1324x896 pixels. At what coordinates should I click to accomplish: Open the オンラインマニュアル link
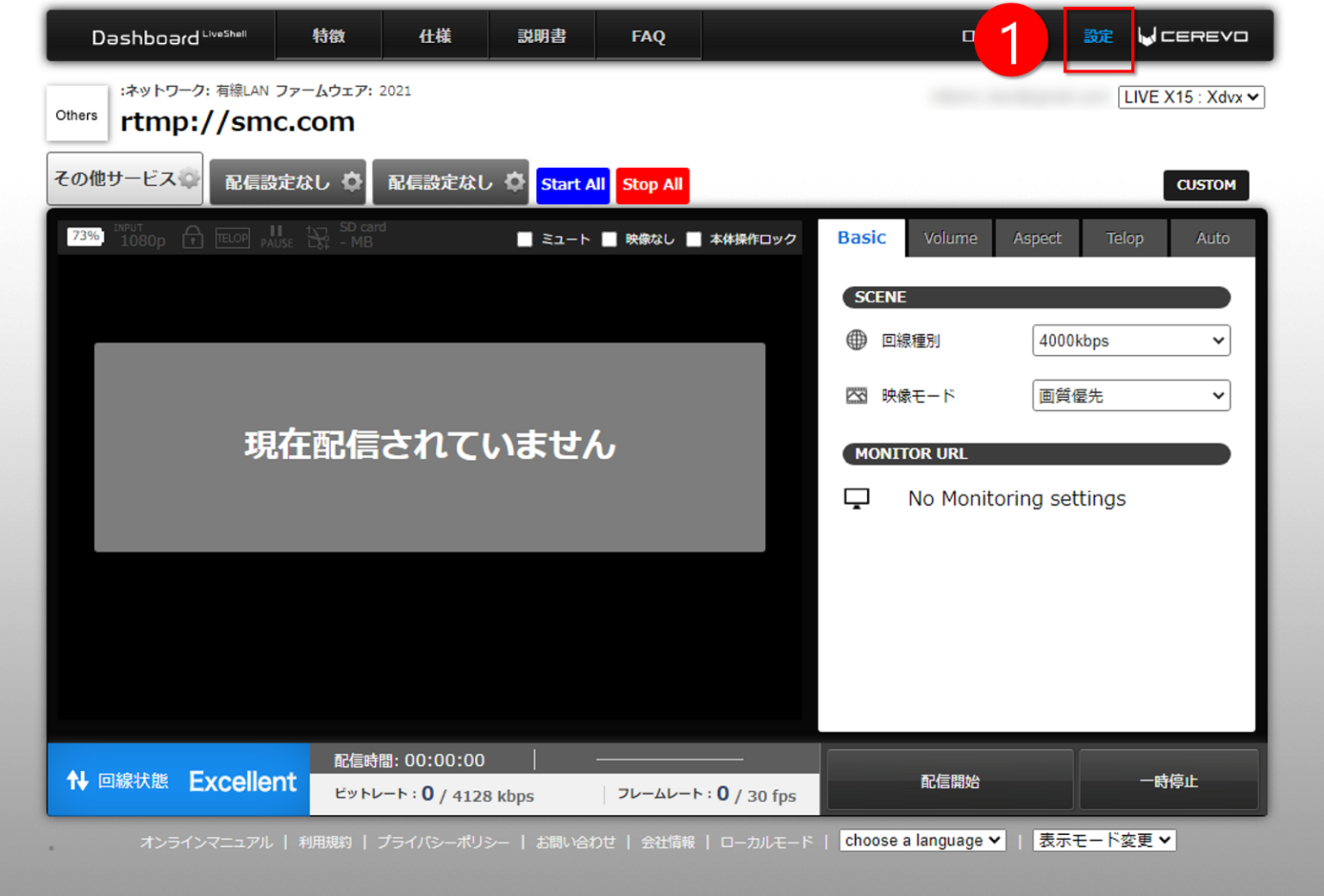point(206,842)
